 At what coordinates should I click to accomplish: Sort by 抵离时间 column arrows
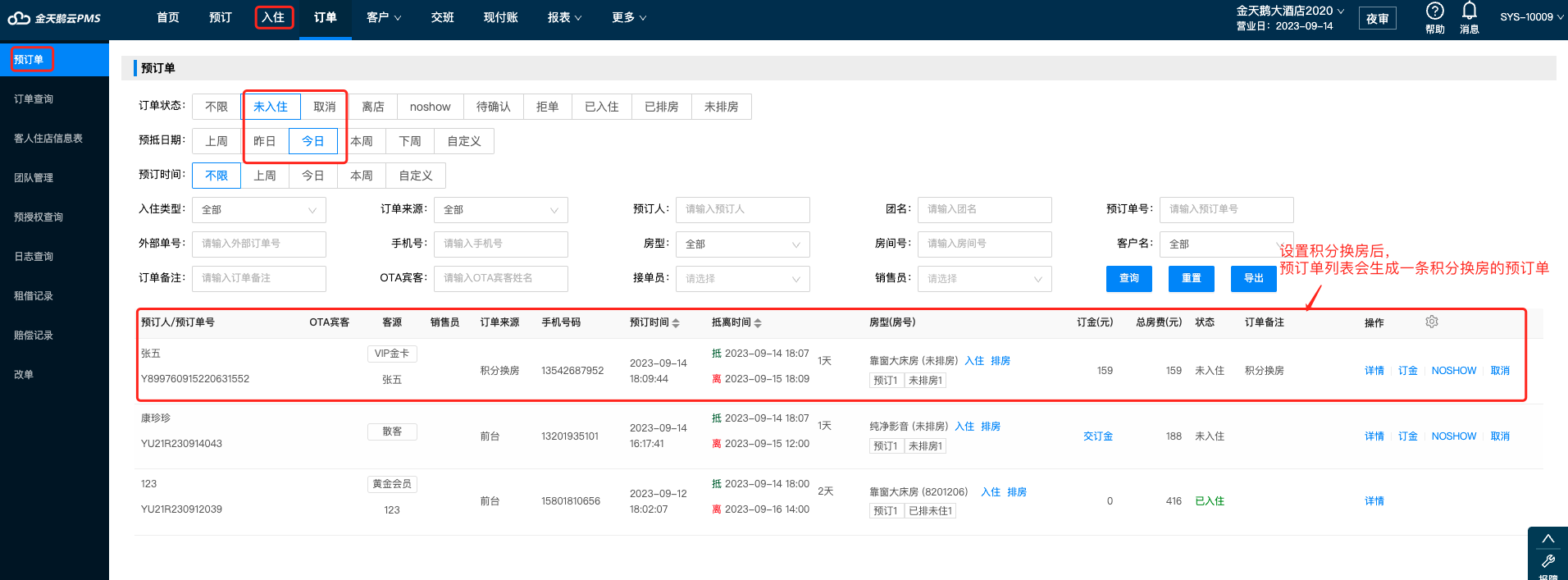(758, 323)
